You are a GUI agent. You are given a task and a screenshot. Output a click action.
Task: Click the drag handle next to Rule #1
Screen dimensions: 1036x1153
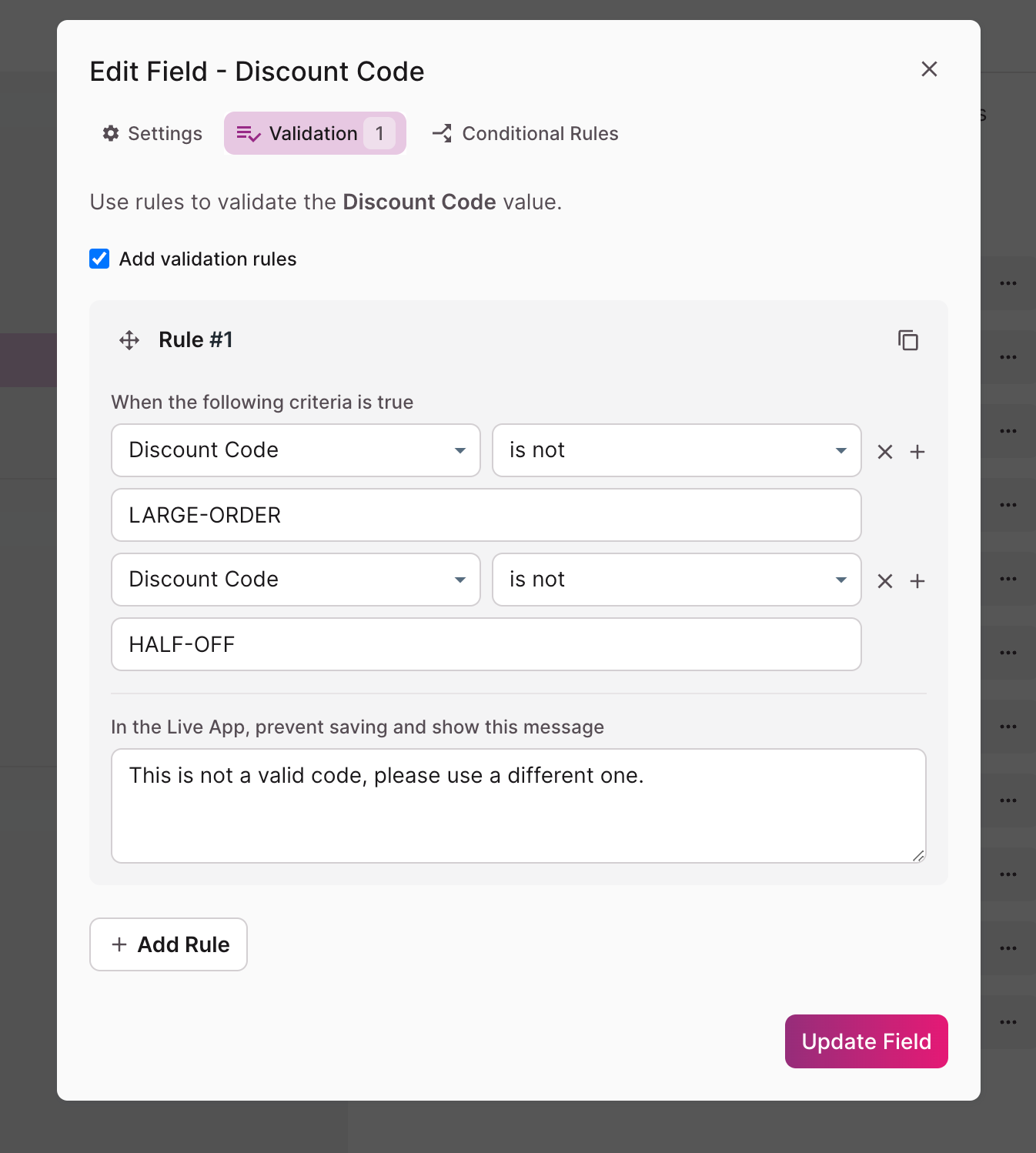coord(128,339)
